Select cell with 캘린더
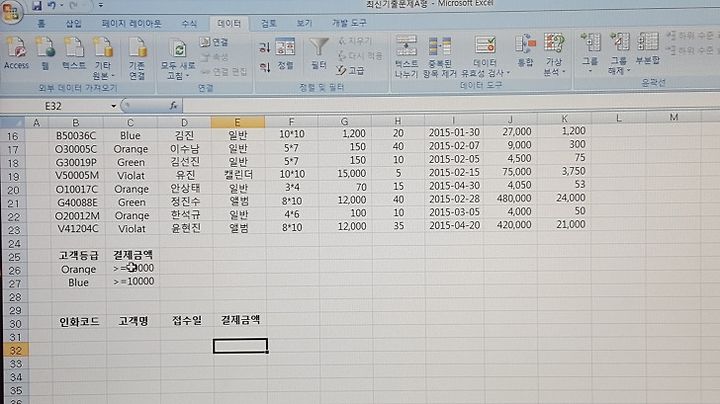The height and width of the screenshot is (404, 720). tap(238, 174)
